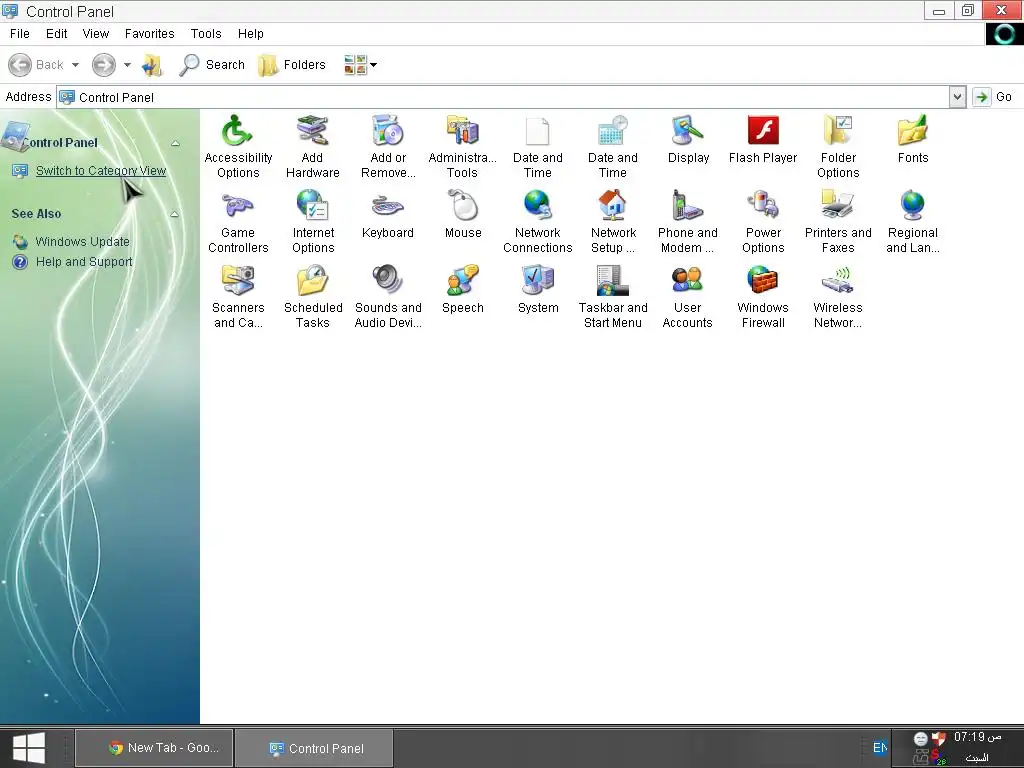Switch to New Tab Chrome taskbar button

point(154,748)
